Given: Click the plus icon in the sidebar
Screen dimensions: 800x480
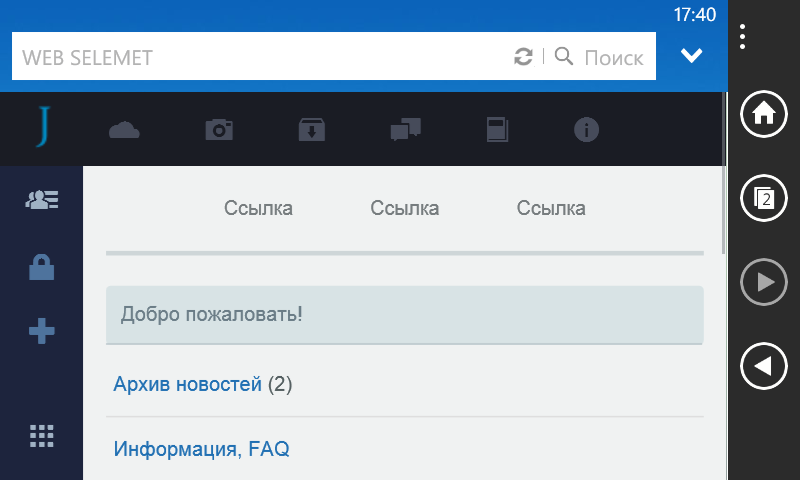Looking at the screenshot, I should pyautogui.click(x=41, y=332).
